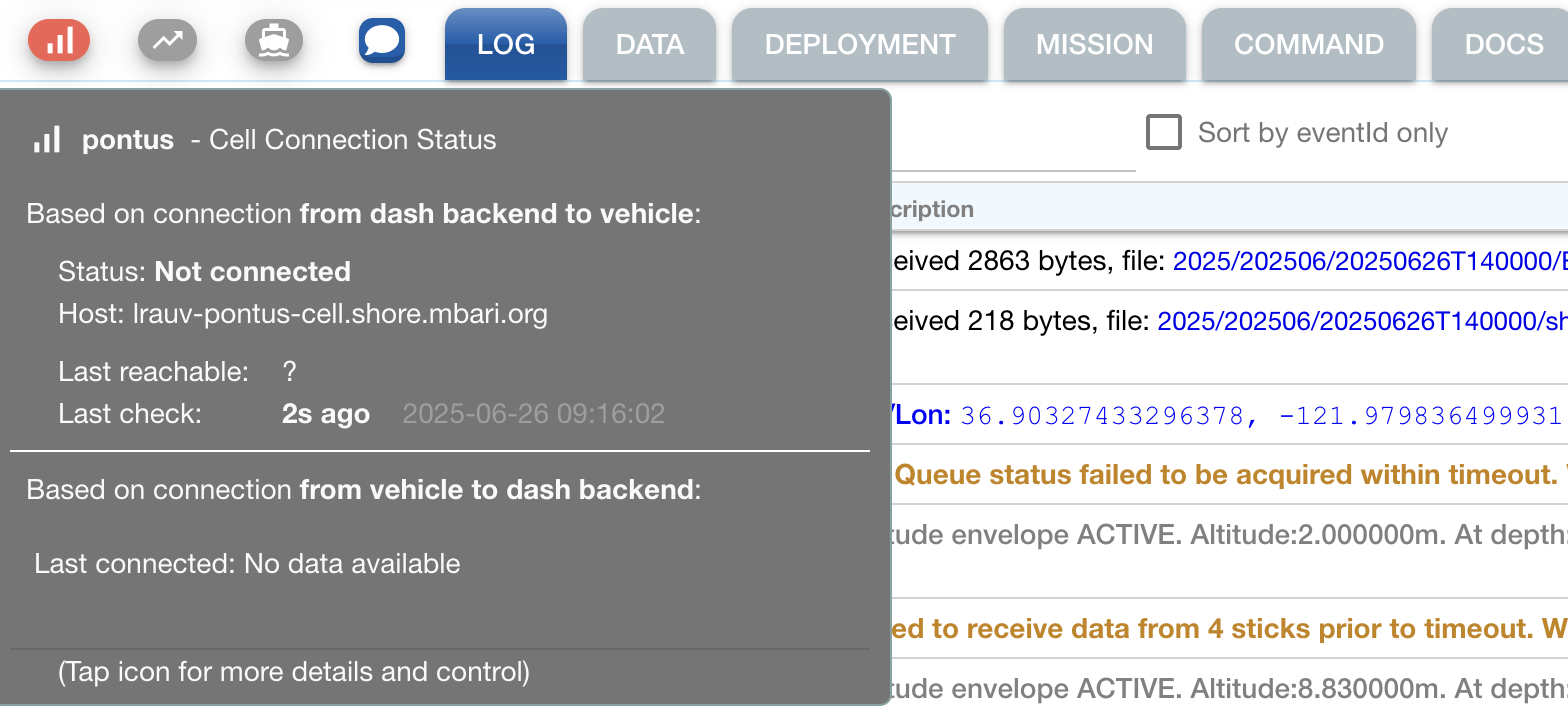1568x713 pixels.
Task: Switch to the DOCS tab
Action: pos(1503,45)
